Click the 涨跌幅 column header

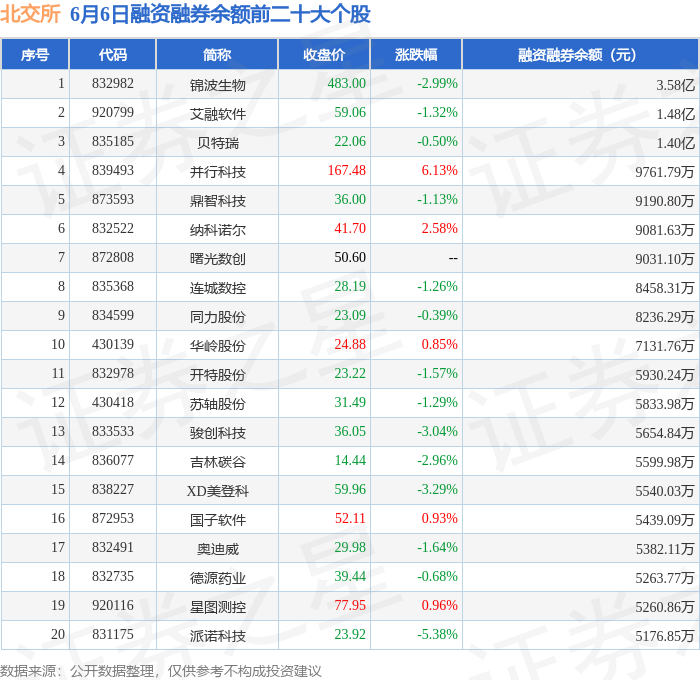[416, 54]
